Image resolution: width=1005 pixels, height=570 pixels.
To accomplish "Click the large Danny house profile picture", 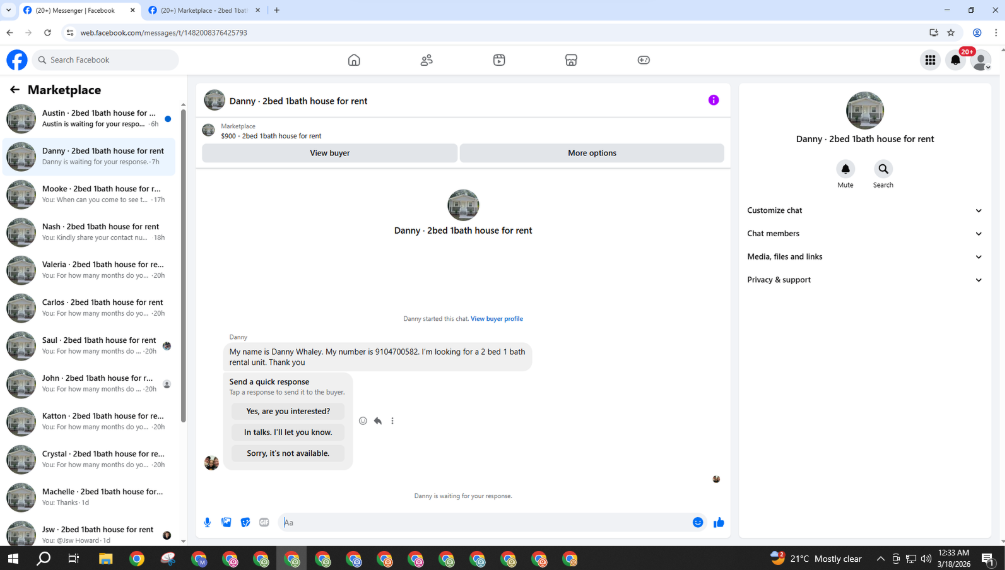I will pos(463,205).
